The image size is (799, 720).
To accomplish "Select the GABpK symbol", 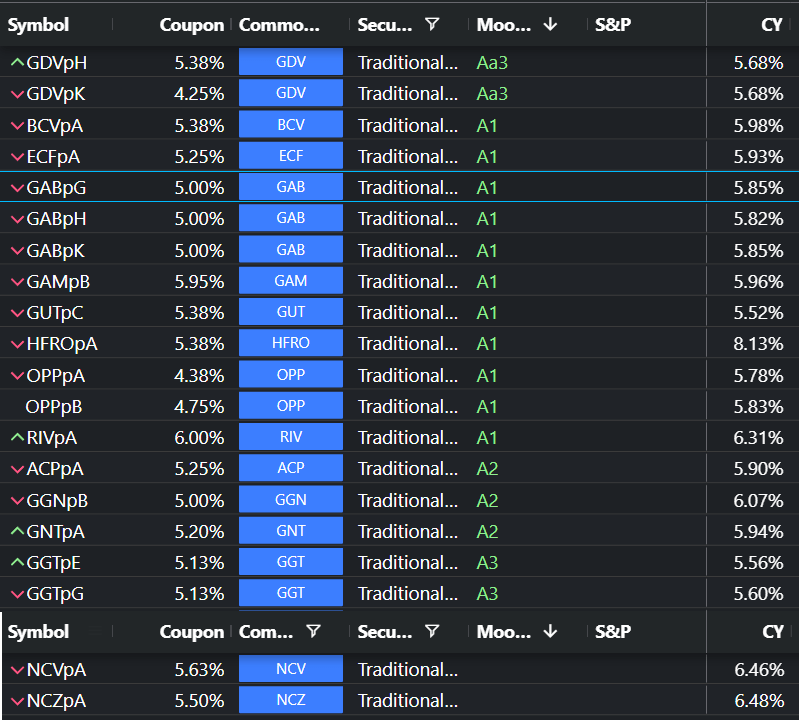I will click(56, 251).
